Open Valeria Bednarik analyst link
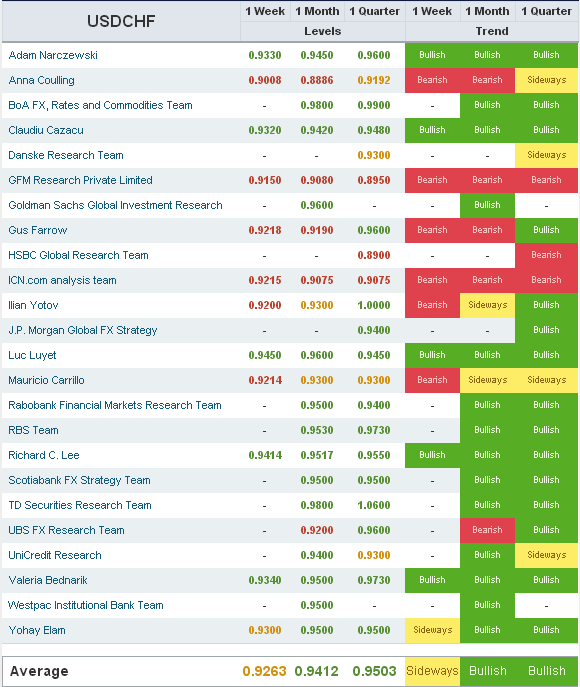Image resolution: width=580 pixels, height=687 pixels. click(48, 580)
